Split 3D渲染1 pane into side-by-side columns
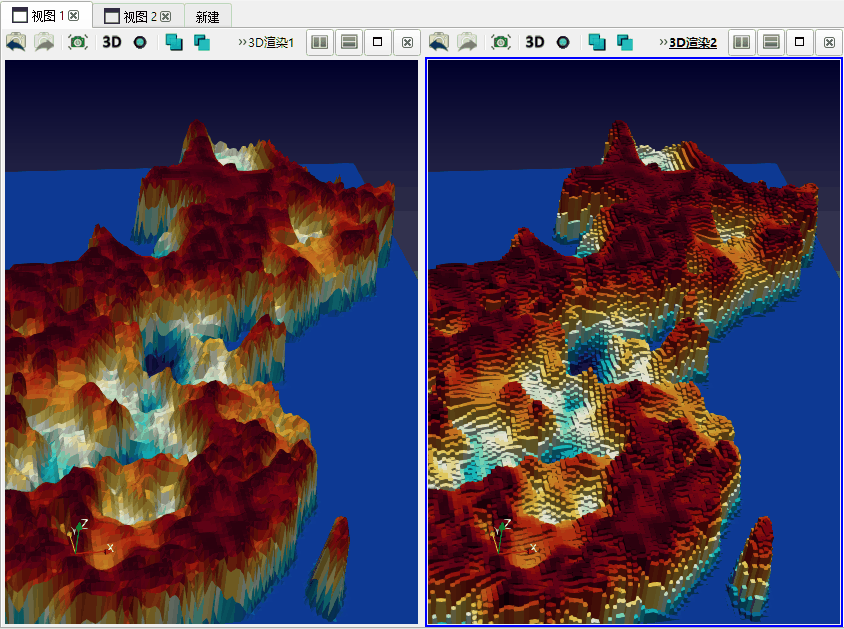 pos(320,42)
